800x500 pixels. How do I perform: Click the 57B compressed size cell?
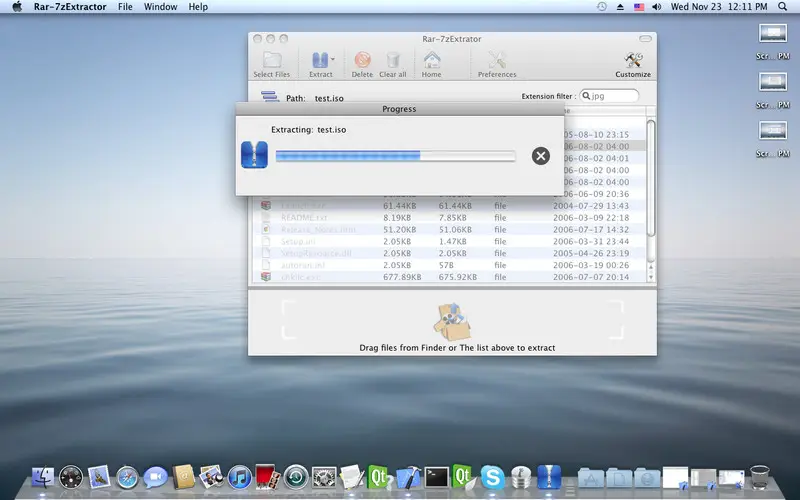pos(446,265)
